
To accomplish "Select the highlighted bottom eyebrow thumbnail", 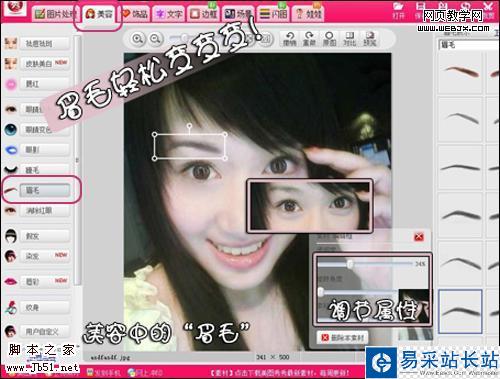I will [x=460, y=311].
